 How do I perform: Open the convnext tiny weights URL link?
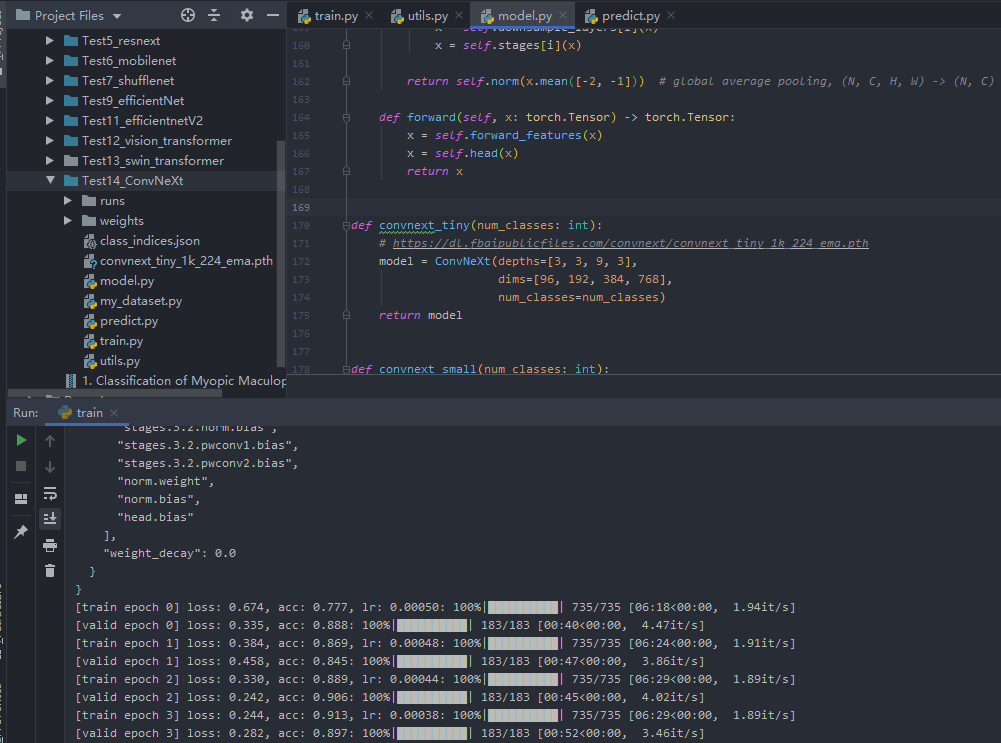pyautogui.click(x=630, y=243)
